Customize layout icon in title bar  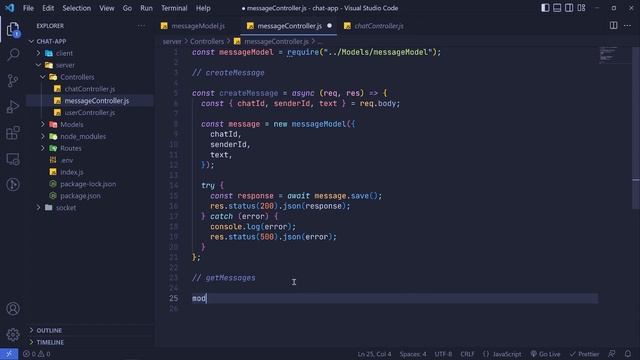coord(581,8)
